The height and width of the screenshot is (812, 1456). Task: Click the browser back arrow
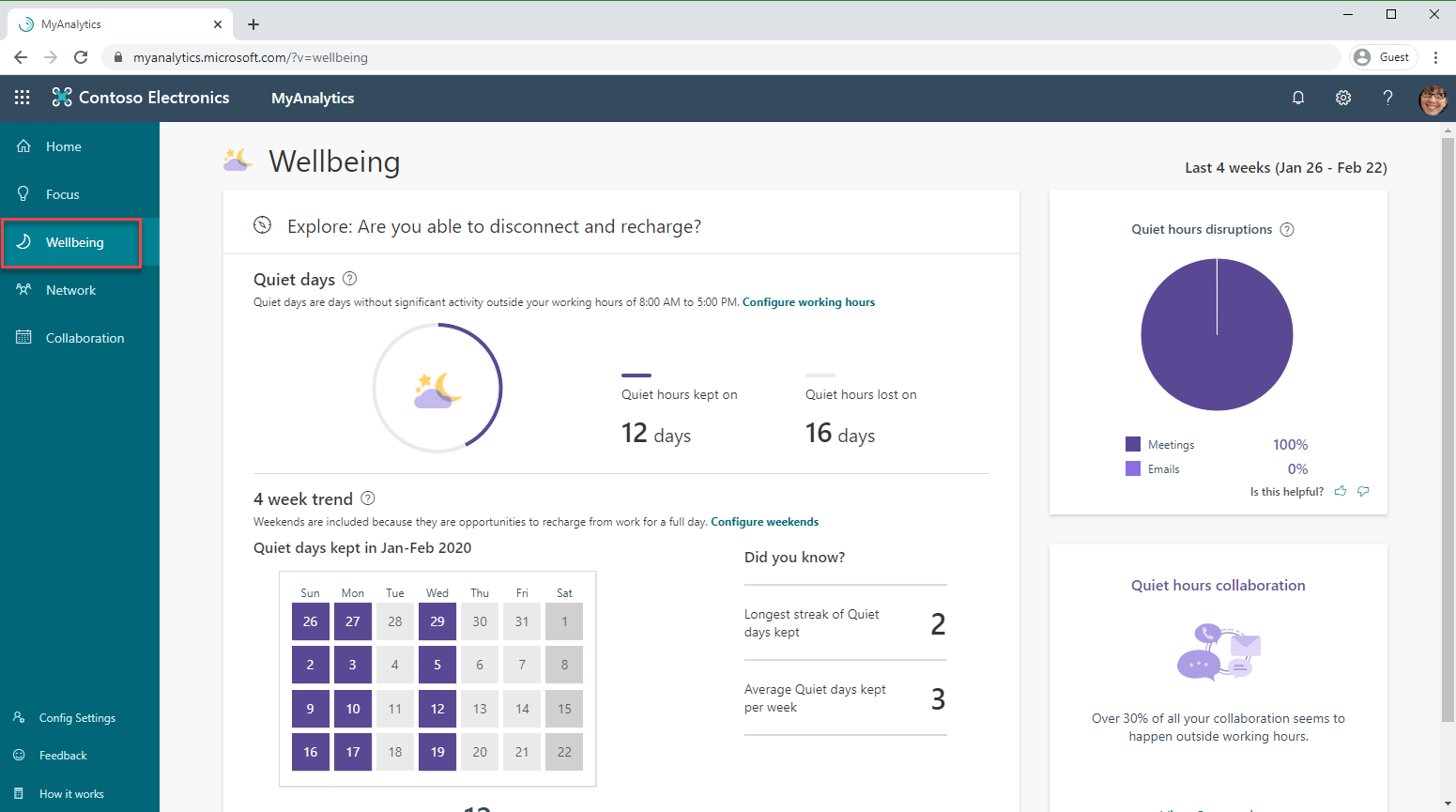click(x=21, y=57)
